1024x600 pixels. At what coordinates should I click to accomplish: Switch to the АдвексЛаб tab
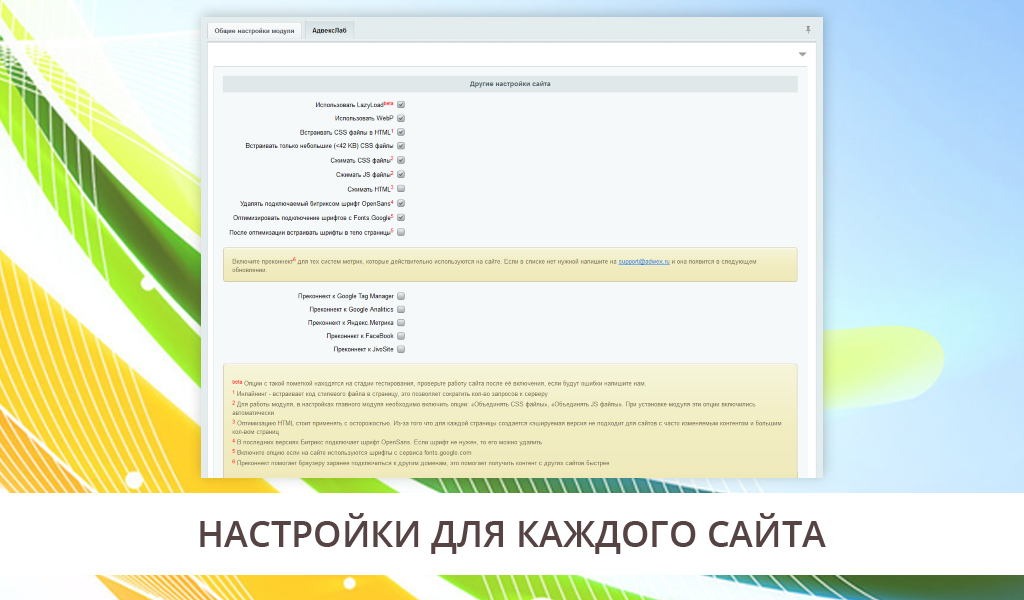[329, 30]
